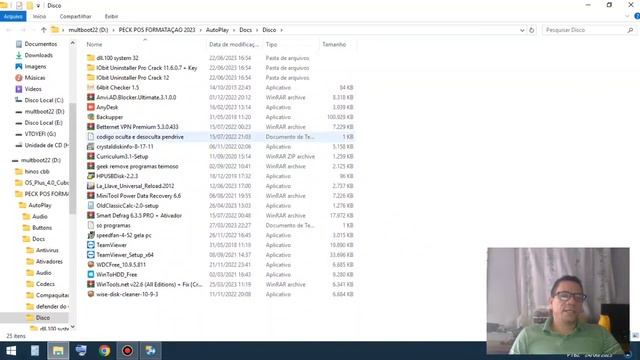Select the Backupper application icon

(91, 117)
